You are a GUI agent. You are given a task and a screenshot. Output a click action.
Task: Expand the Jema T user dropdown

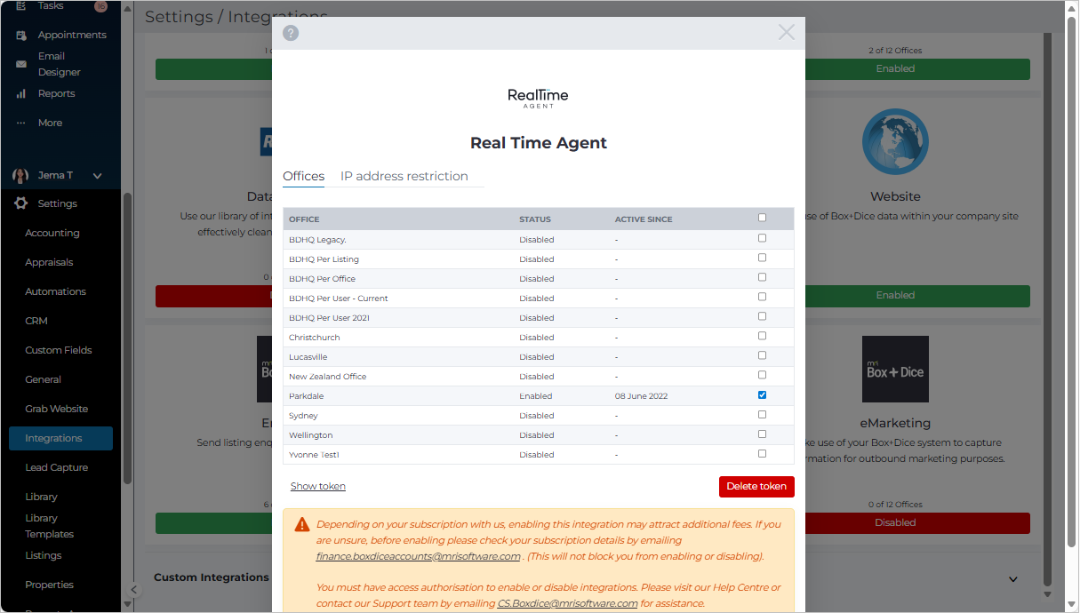(97, 176)
